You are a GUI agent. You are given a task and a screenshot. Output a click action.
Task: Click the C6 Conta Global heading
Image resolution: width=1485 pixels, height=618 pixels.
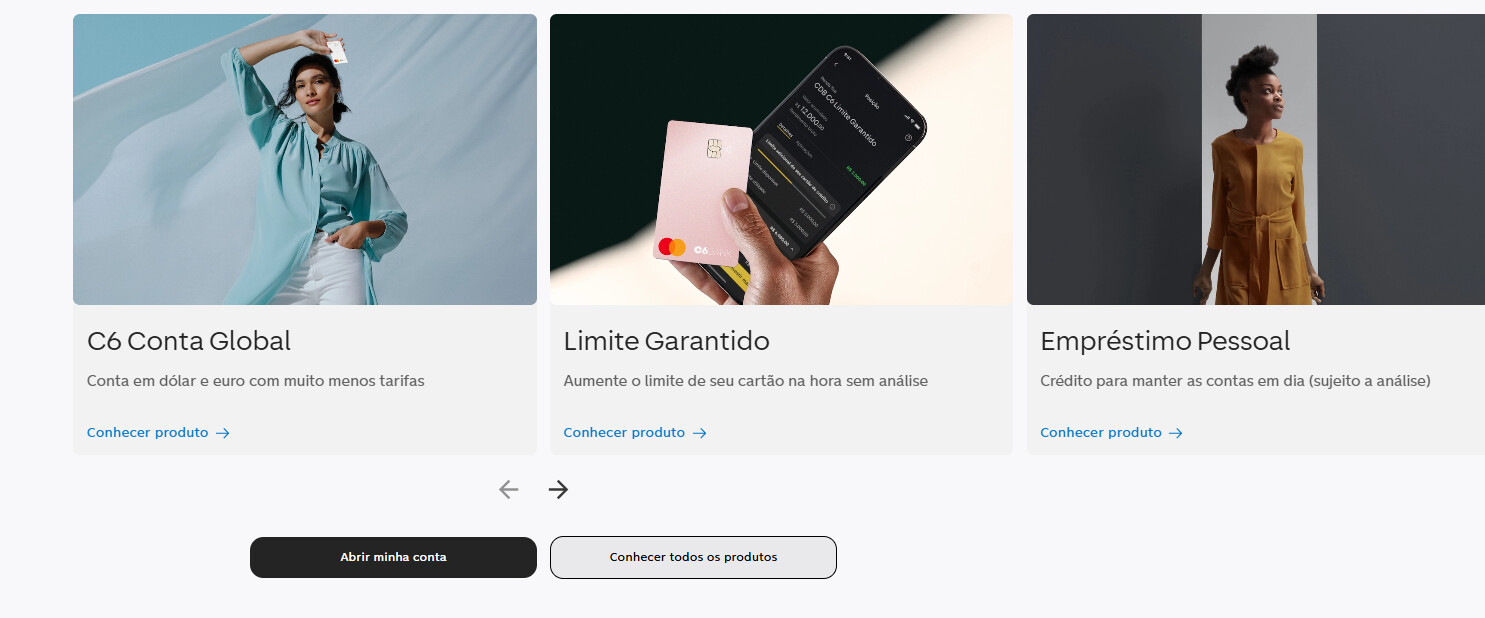point(189,341)
